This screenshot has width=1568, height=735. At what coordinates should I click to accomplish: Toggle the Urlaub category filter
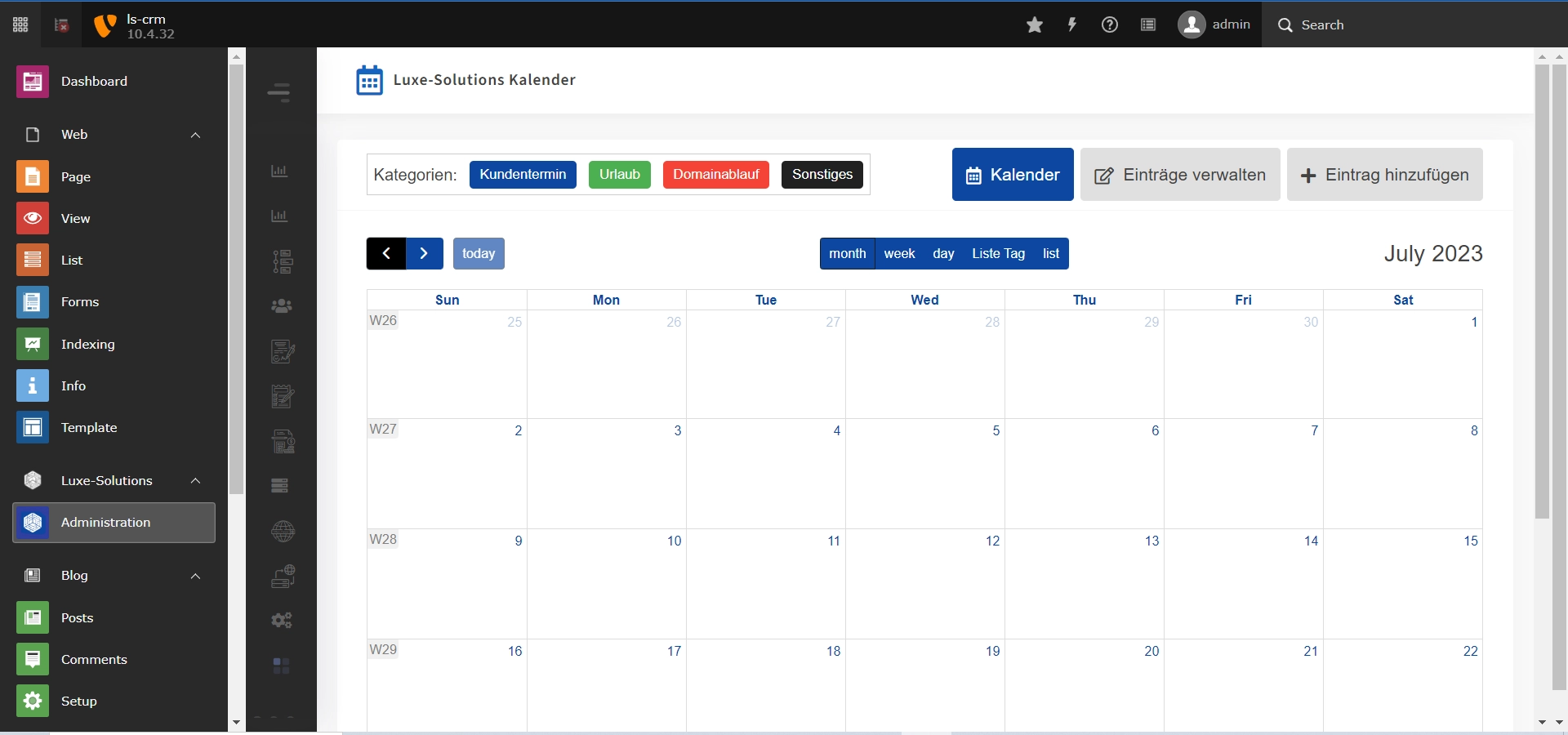620,175
